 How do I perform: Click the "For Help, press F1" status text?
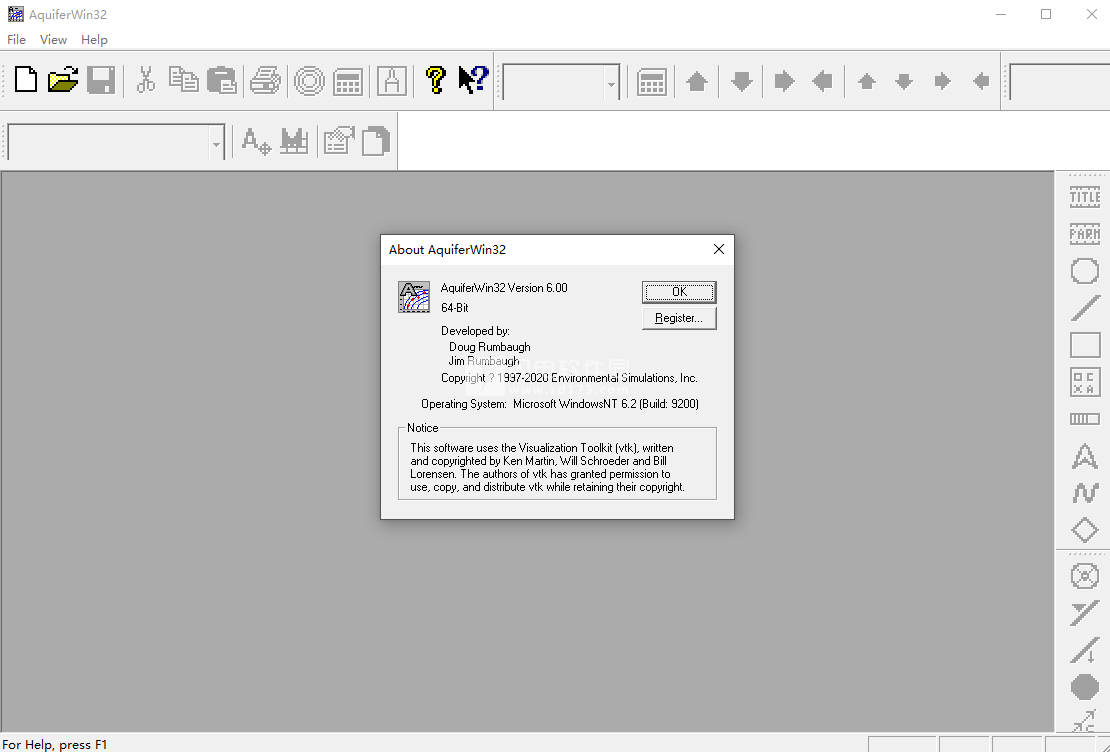click(x=55, y=744)
